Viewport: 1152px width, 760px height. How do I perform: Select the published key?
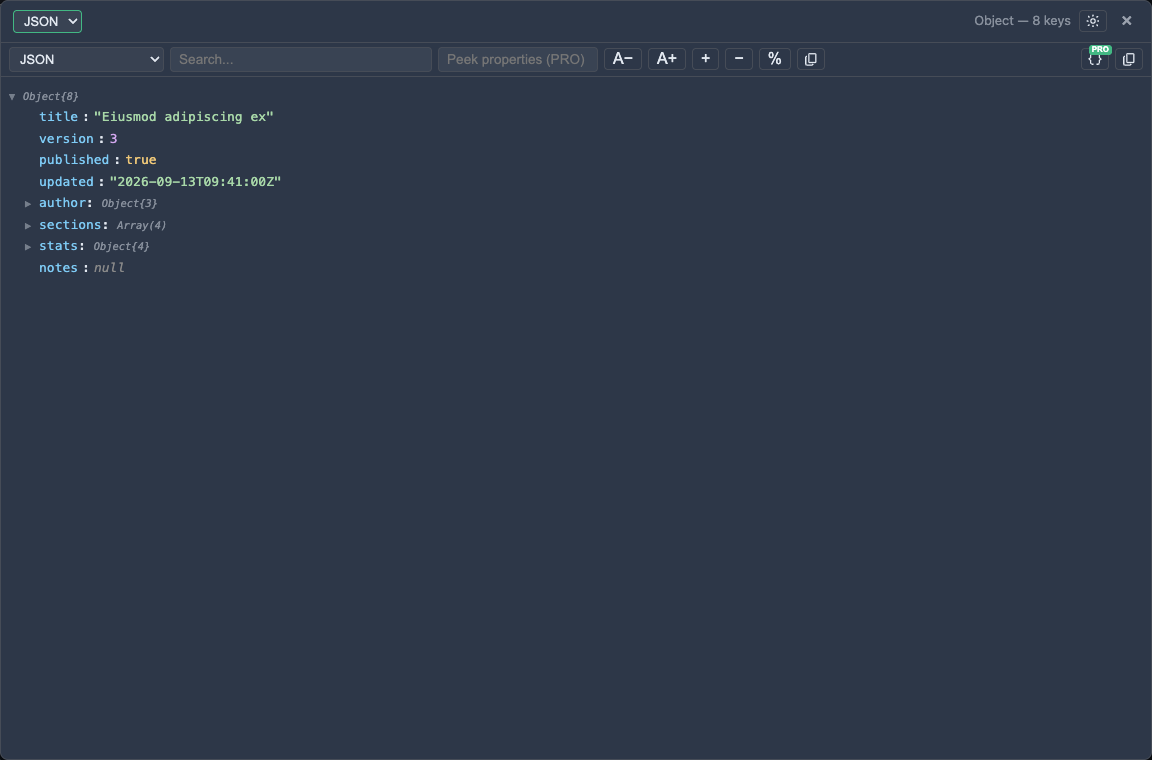click(73, 159)
